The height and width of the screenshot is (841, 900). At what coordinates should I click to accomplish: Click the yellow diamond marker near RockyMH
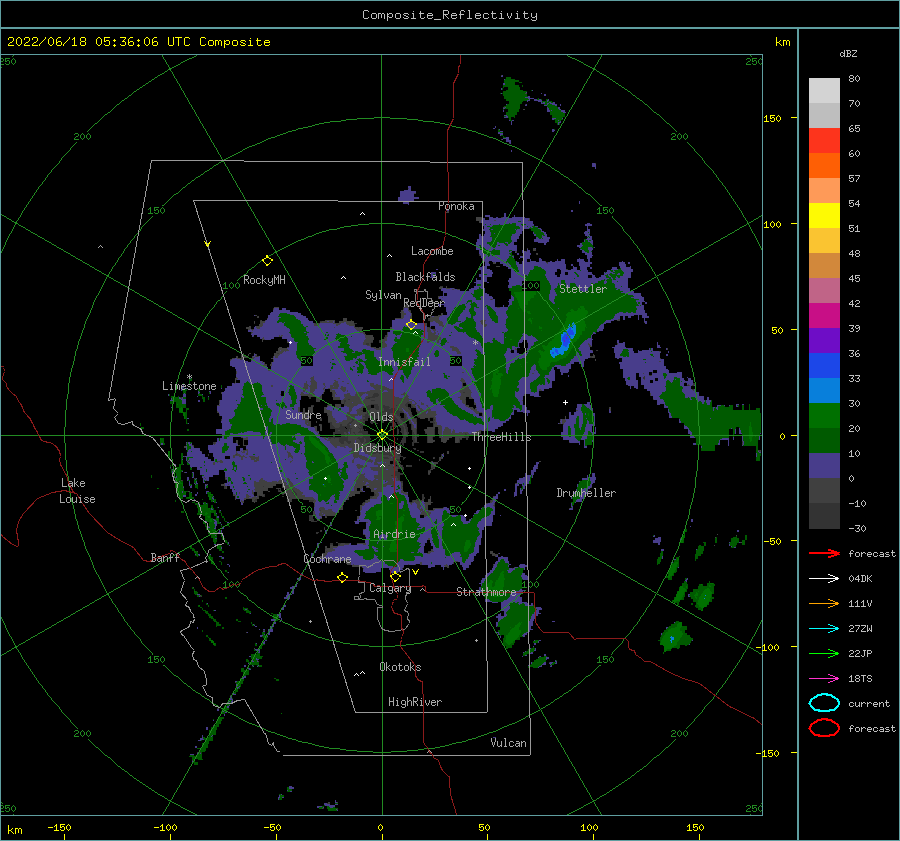(267, 261)
